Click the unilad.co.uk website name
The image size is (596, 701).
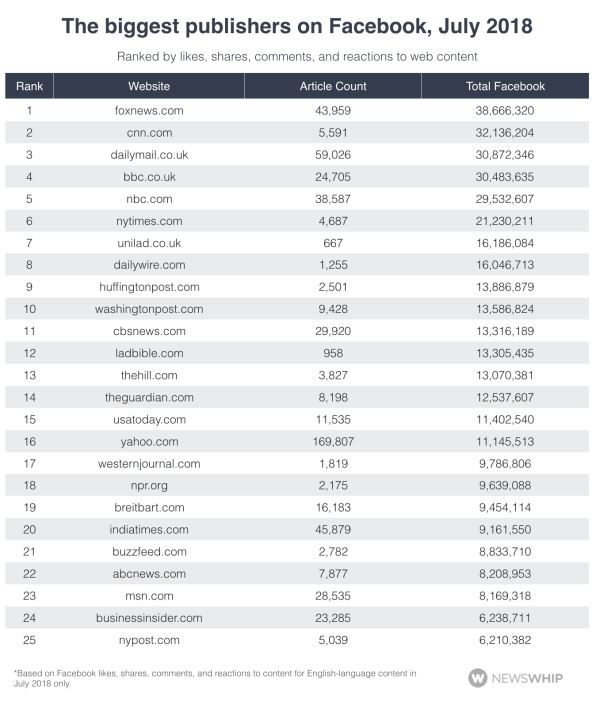[149, 243]
